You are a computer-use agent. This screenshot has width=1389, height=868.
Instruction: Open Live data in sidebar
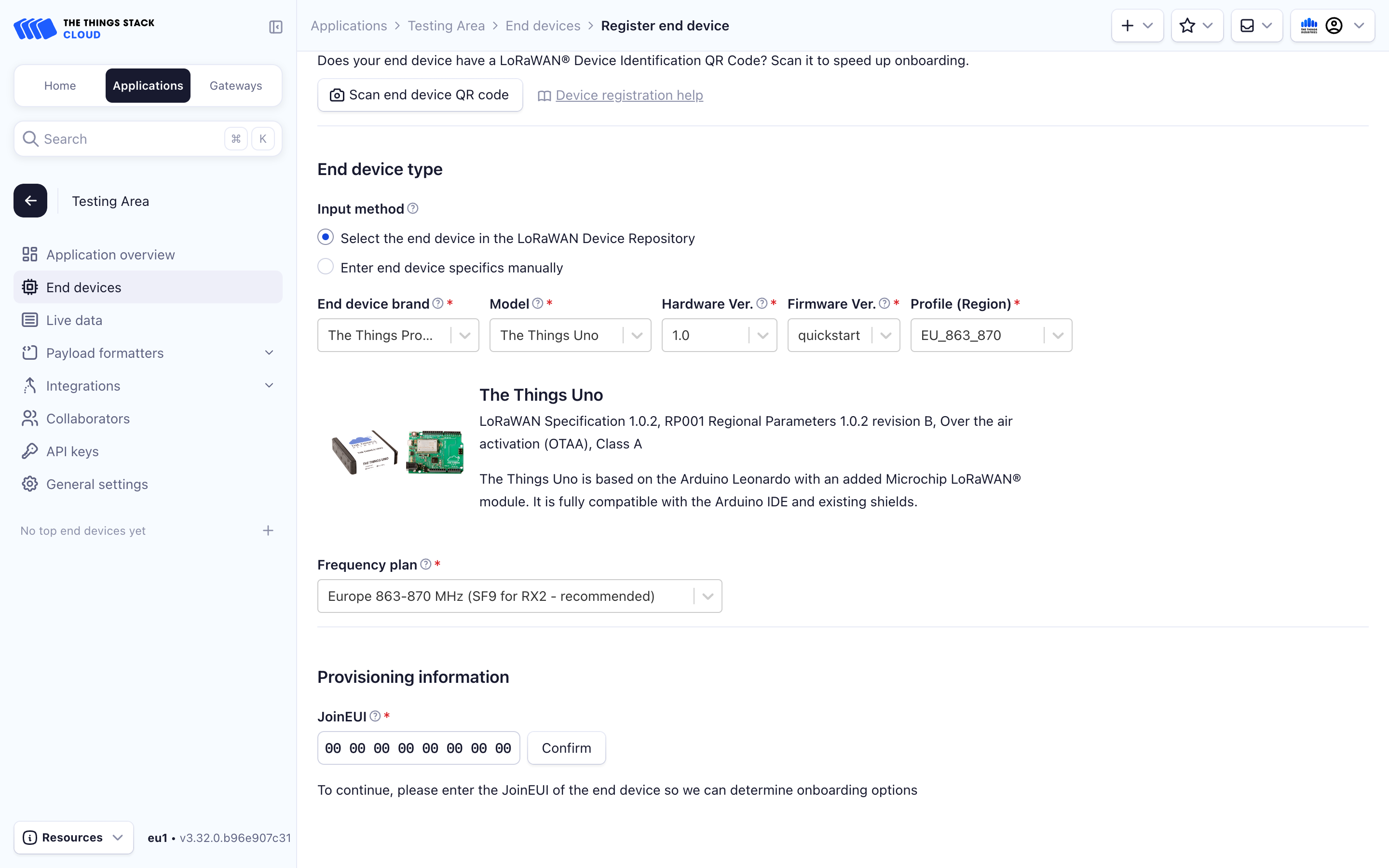coord(74,320)
